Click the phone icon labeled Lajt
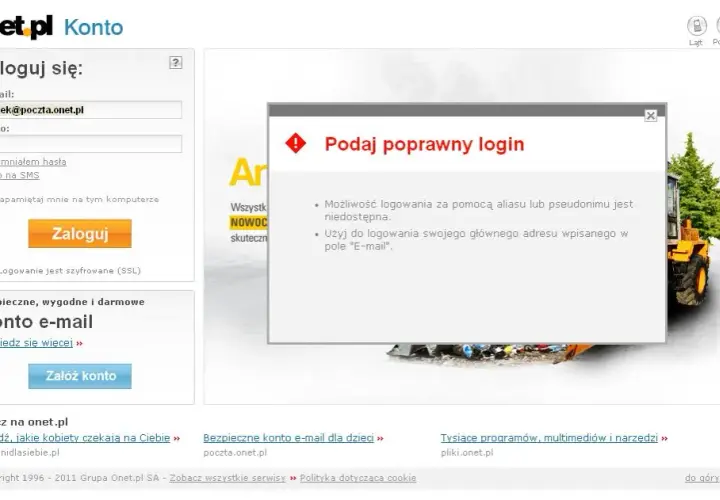 tap(696, 26)
